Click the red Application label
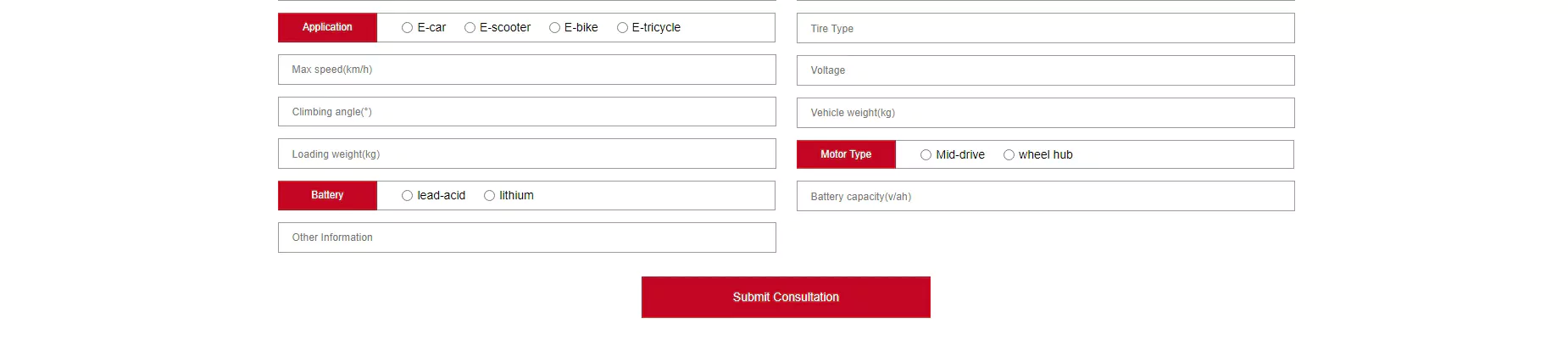 tap(327, 27)
